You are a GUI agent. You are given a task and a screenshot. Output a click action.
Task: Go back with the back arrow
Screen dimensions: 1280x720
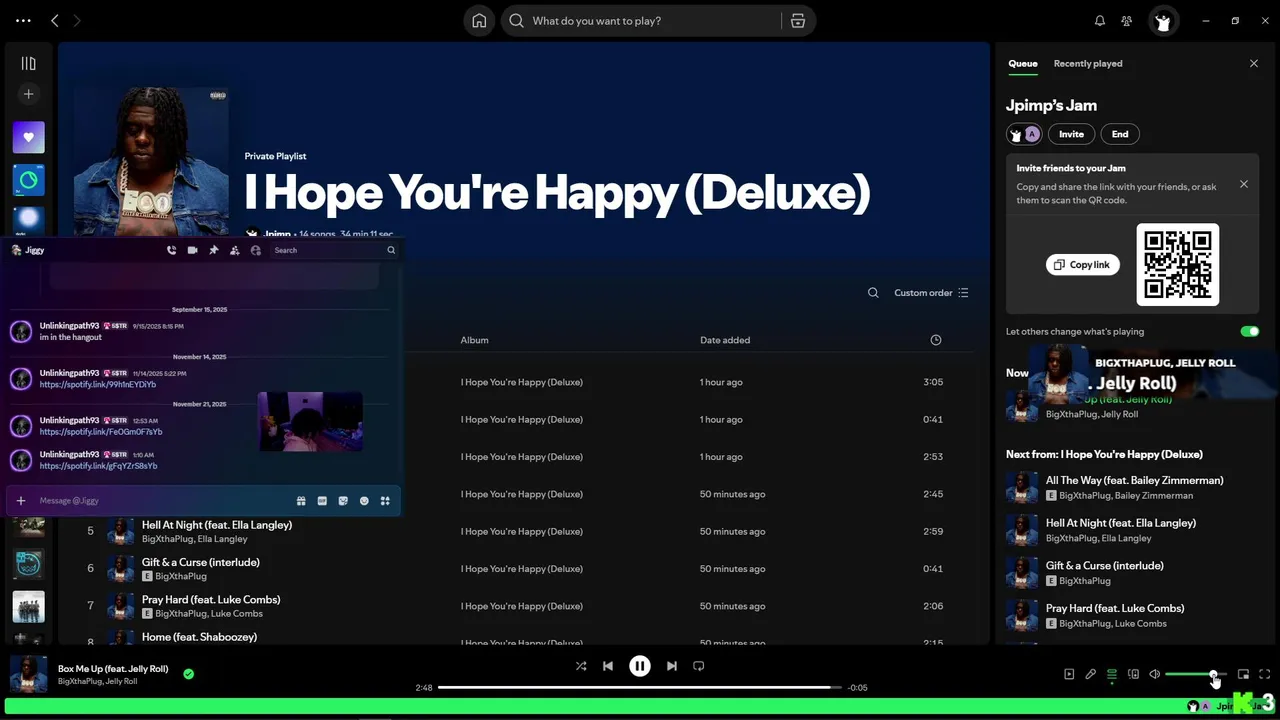(54, 20)
